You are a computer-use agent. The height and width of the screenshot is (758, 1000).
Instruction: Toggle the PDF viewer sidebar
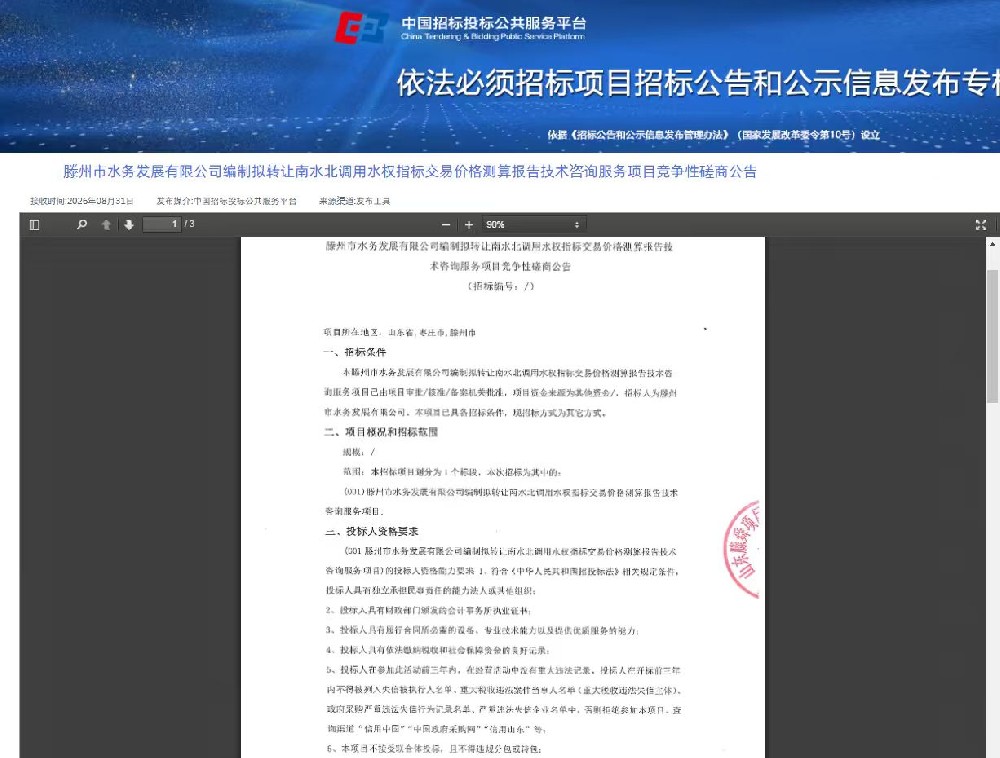click(x=34, y=224)
